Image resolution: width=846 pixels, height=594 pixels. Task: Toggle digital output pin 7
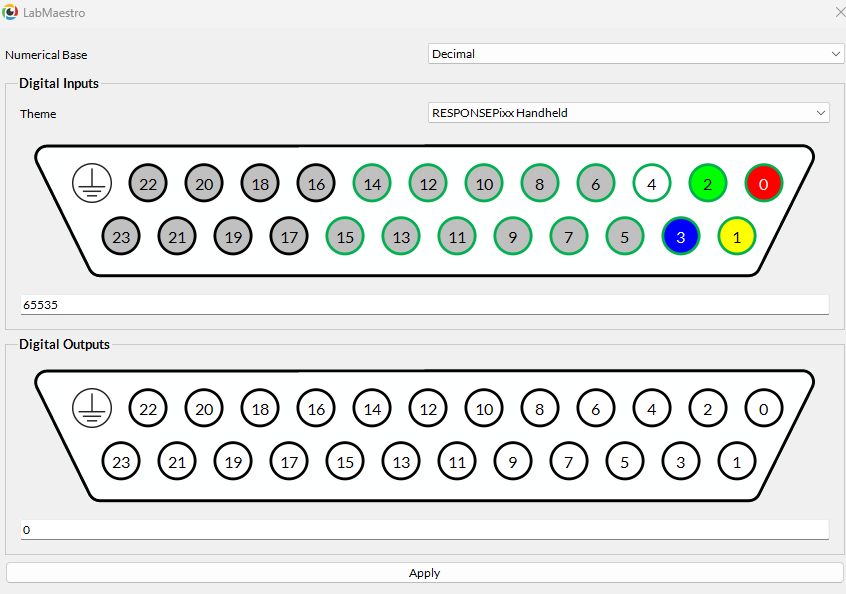pyautogui.click(x=569, y=461)
